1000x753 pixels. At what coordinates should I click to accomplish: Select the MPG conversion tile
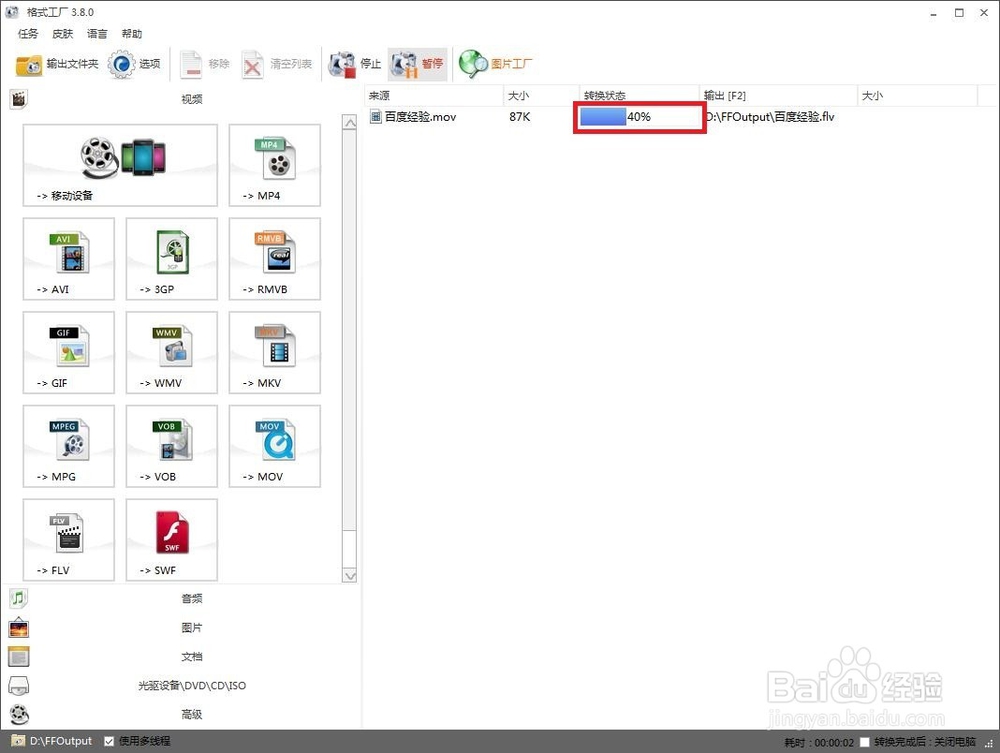(x=69, y=446)
